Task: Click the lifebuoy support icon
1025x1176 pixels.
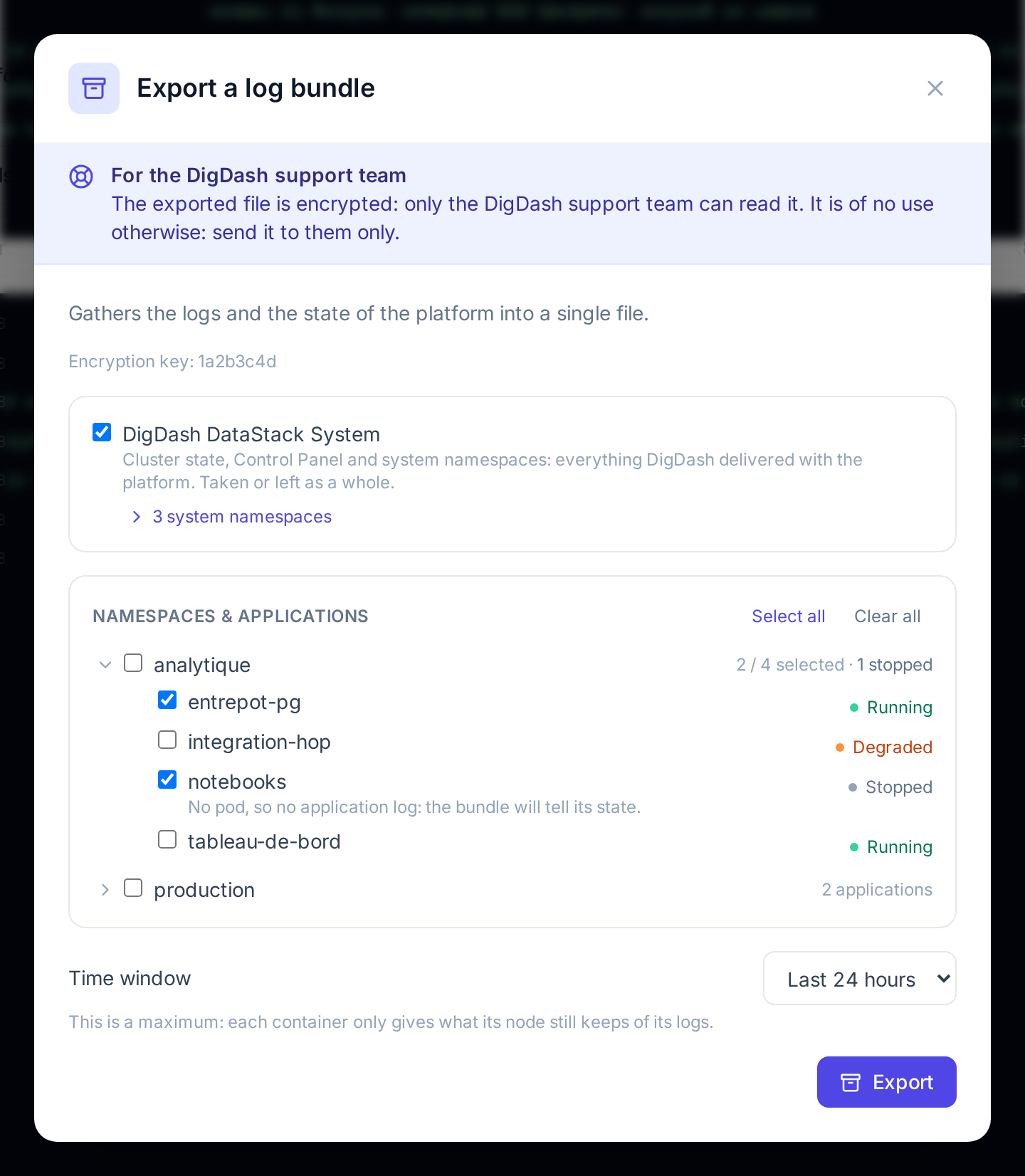Action: point(81,177)
